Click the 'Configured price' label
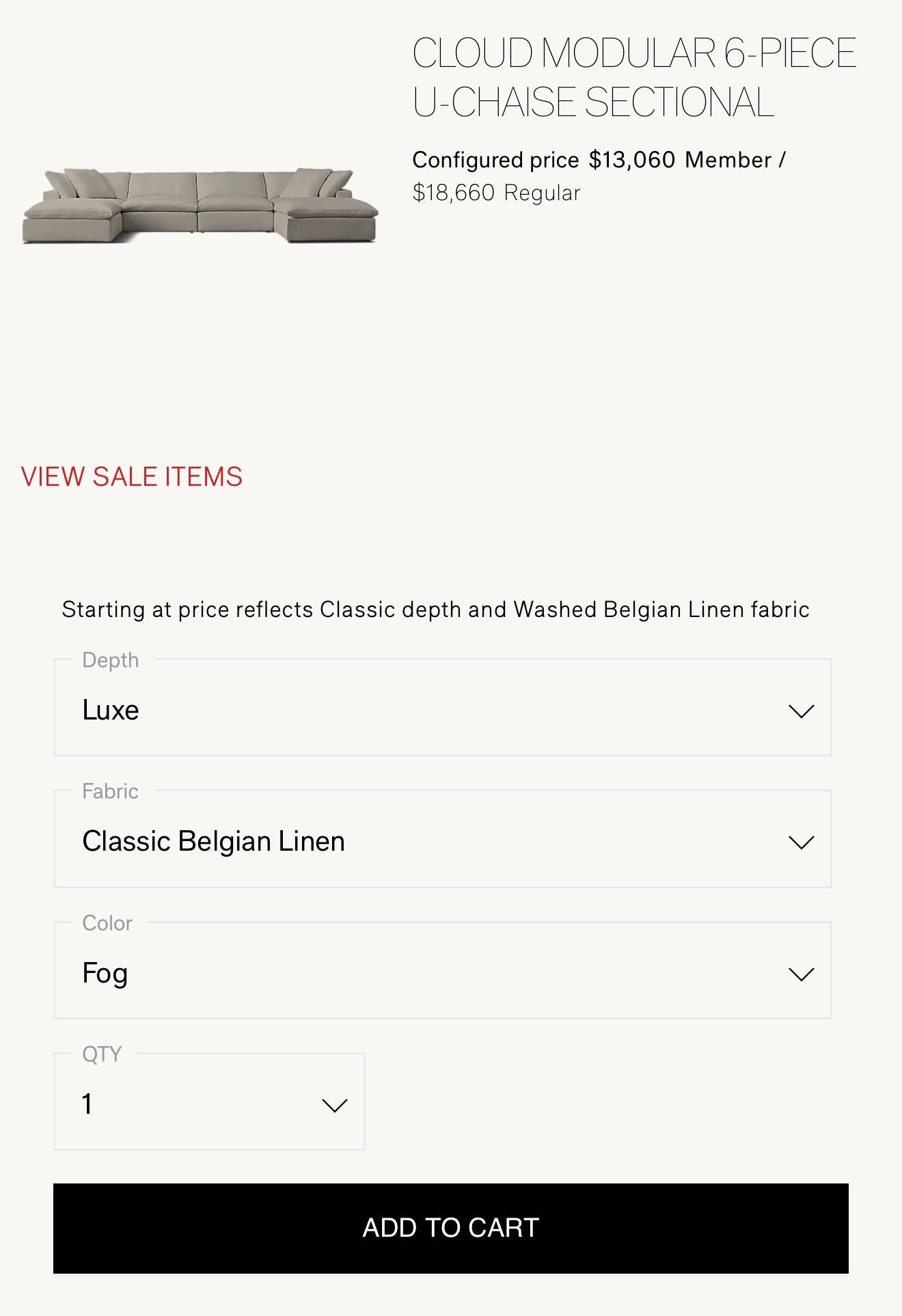 tap(495, 160)
